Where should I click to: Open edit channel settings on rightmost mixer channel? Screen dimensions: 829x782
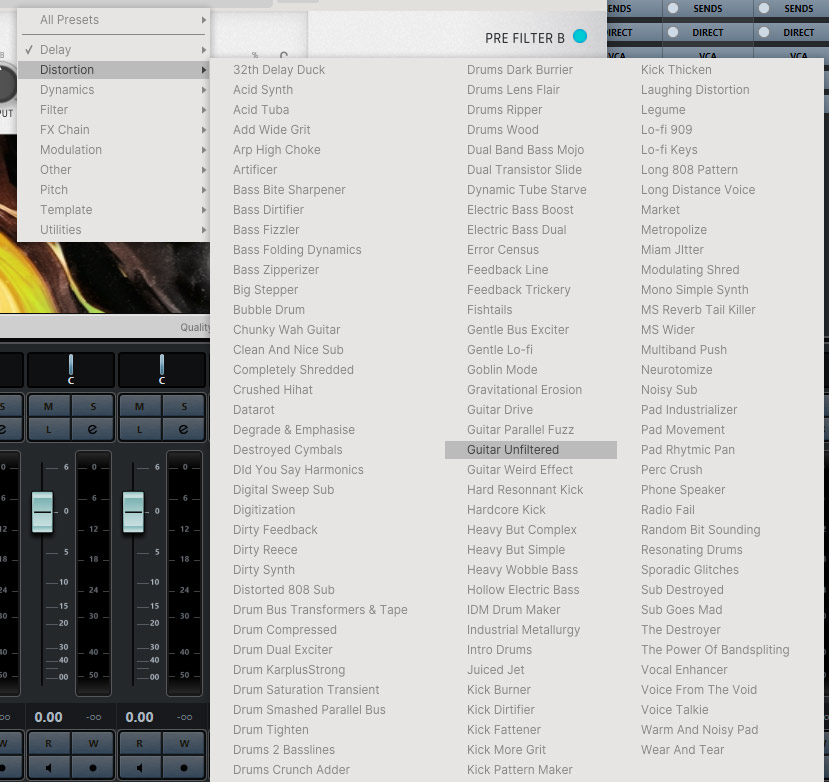[183, 429]
